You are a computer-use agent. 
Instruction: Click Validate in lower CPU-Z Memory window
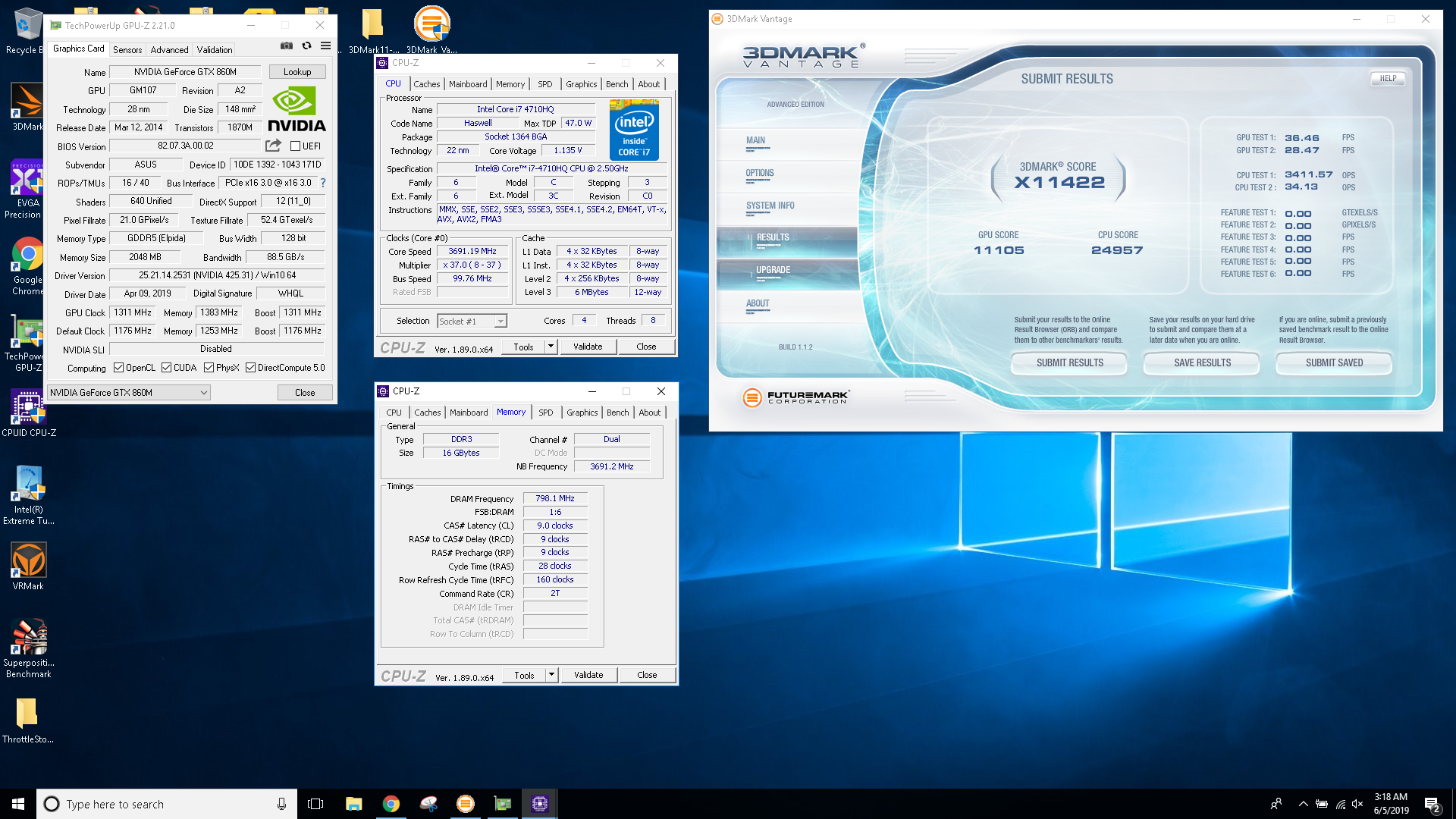[588, 675]
